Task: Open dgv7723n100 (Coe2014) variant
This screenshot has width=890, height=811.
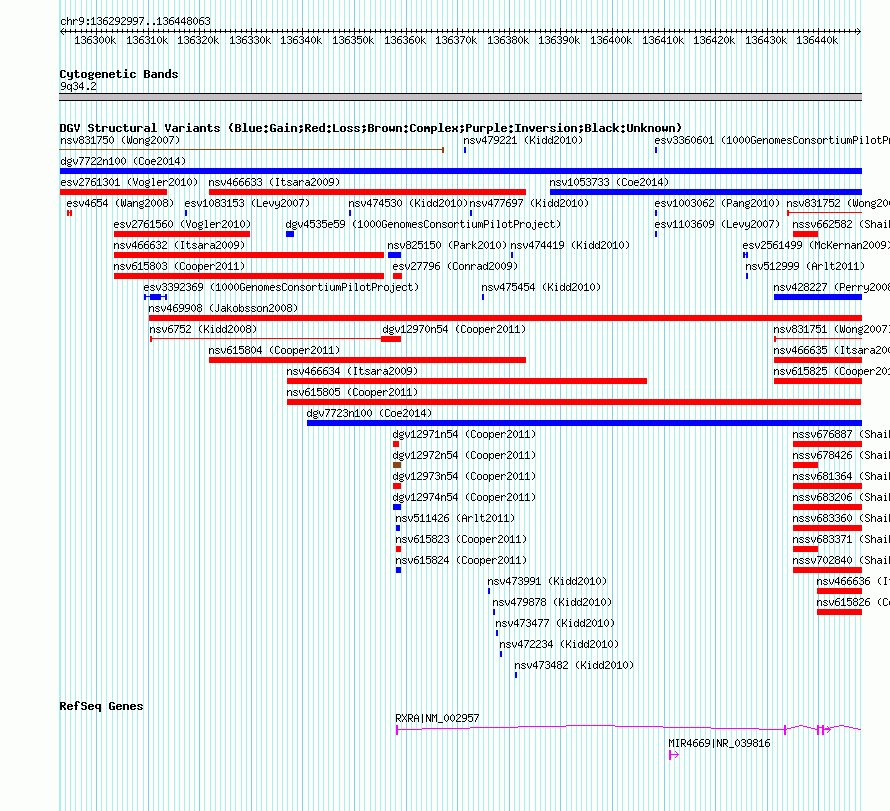Action: [x=369, y=413]
